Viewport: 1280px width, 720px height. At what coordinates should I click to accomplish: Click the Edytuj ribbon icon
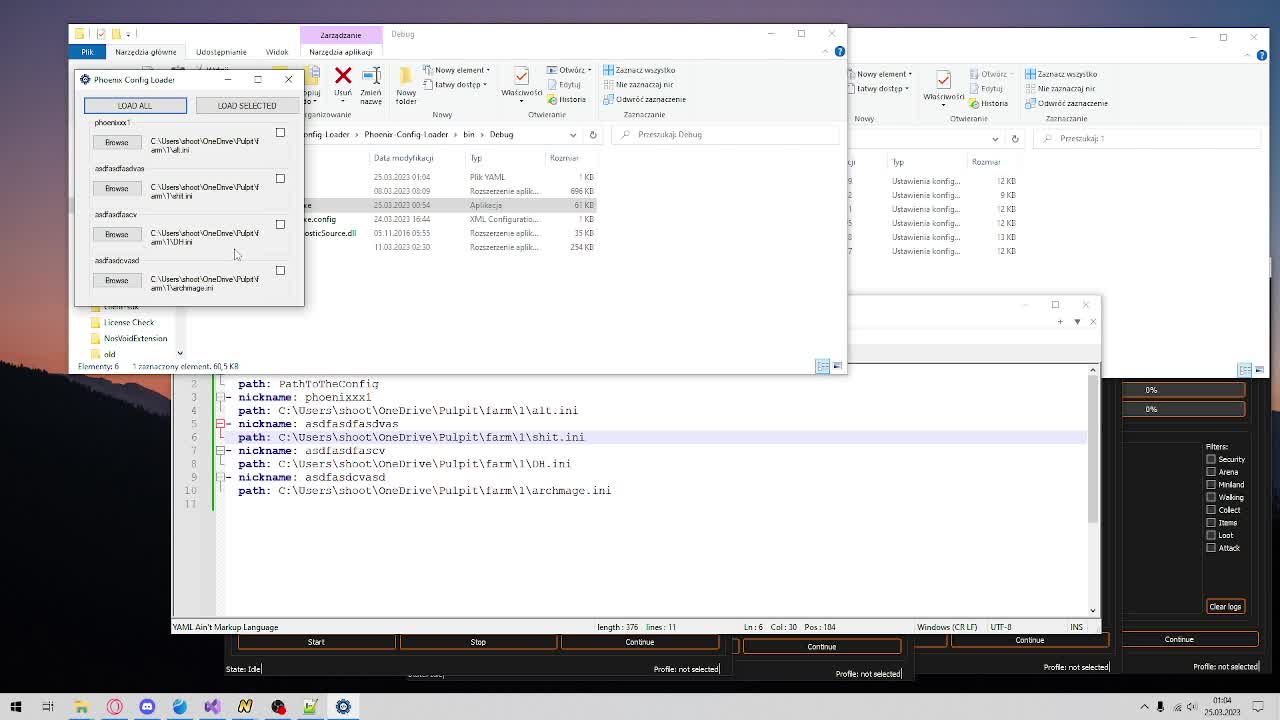(x=564, y=84)
